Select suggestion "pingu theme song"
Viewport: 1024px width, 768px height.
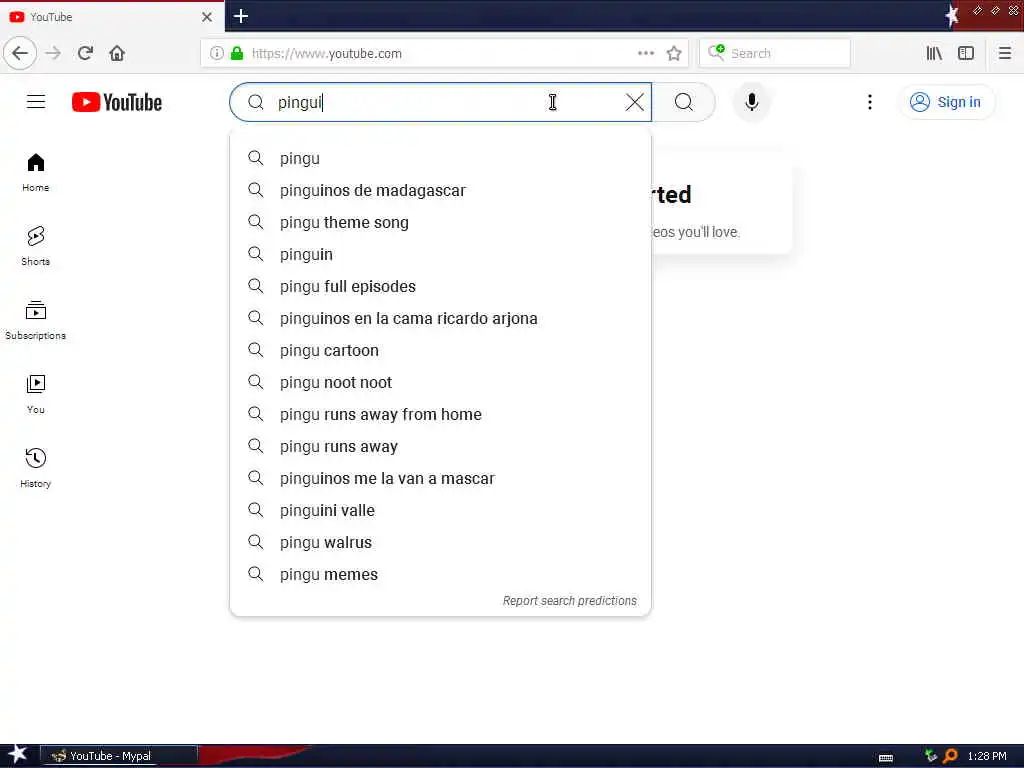click(x=441, y=222)
